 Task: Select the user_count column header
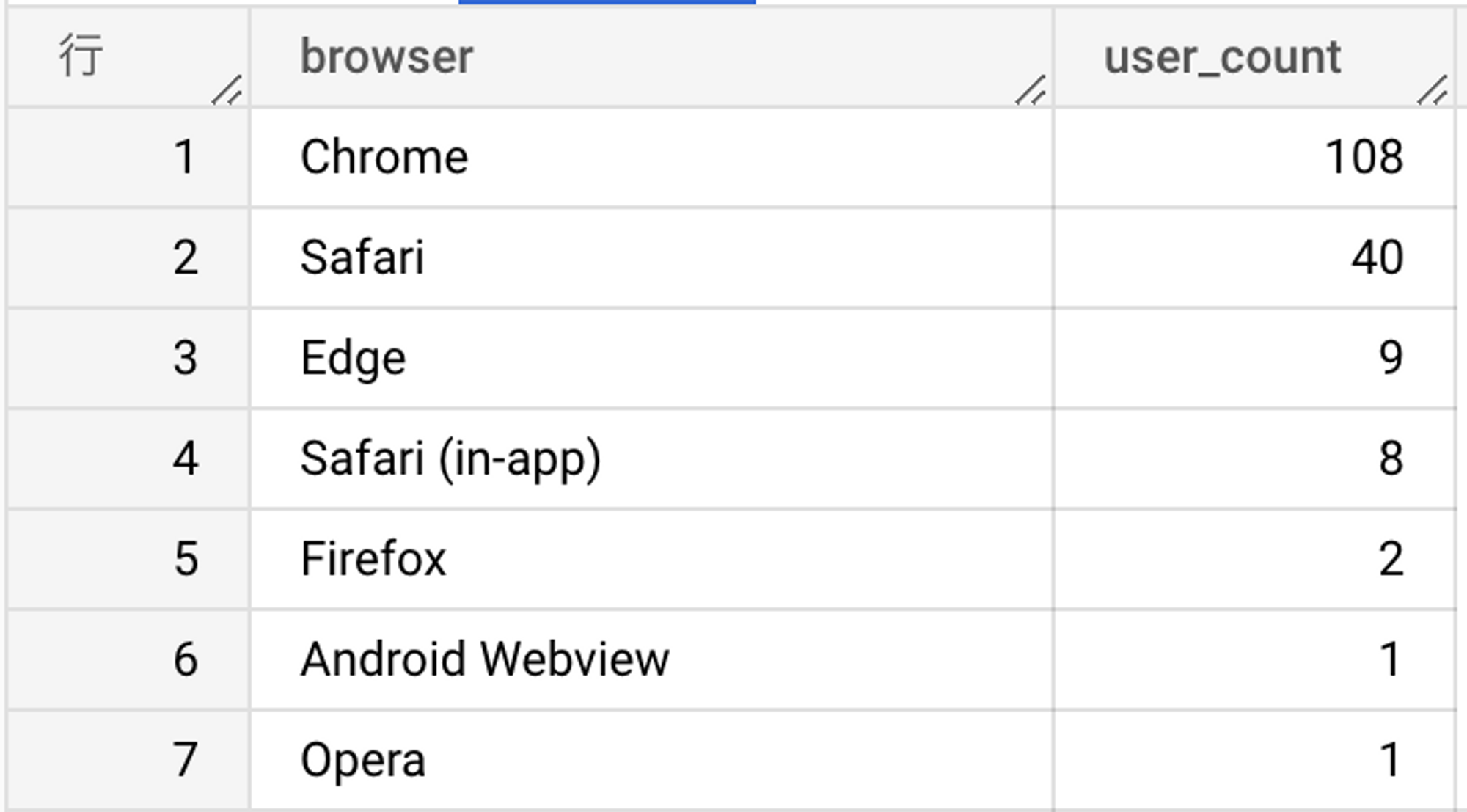tap(1255, 57)
